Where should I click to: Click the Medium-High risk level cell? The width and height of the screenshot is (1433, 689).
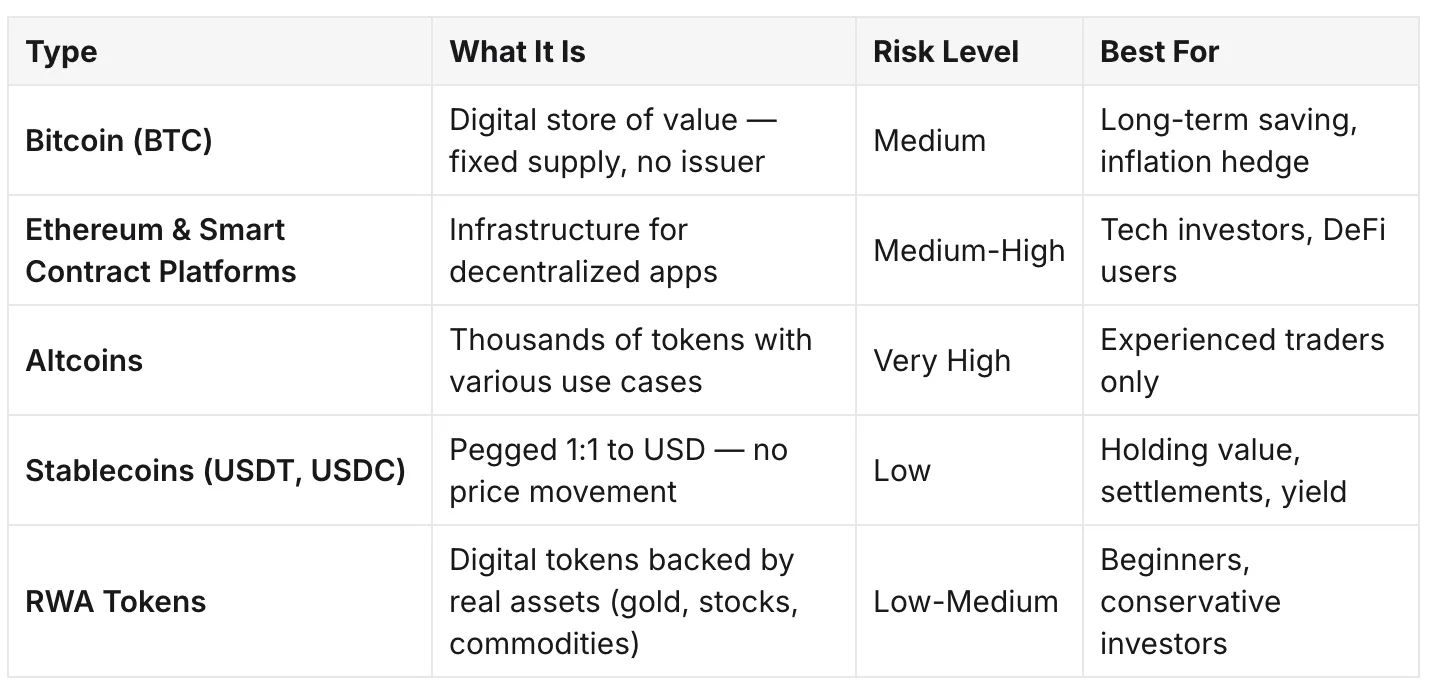click(x=969, y=250)
